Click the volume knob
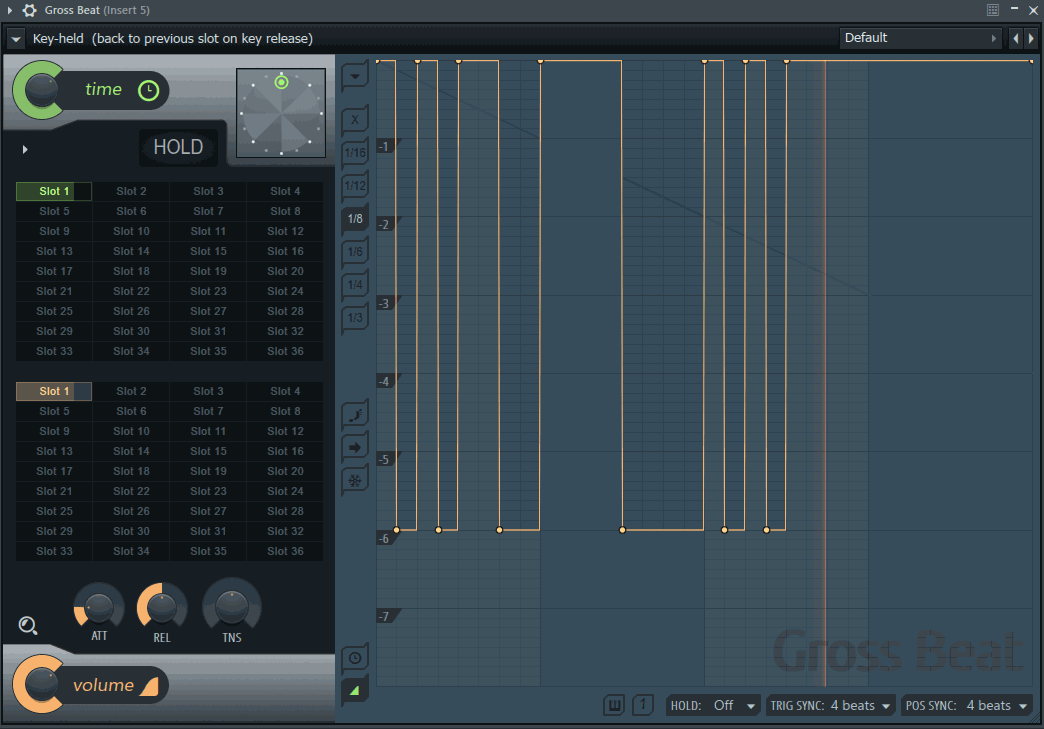The width and height of the screenshot is (1044, 729). pyautogui.click(x=41, y=684)
